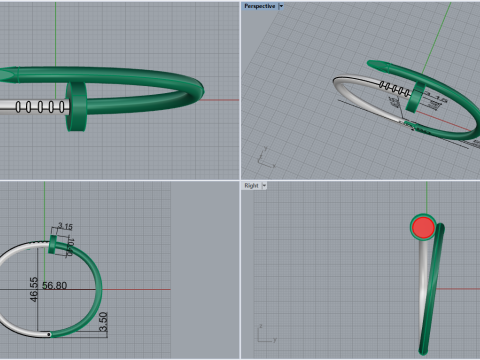
Task: Click the world axes icon in Right viewport
Action: [267, 334]
